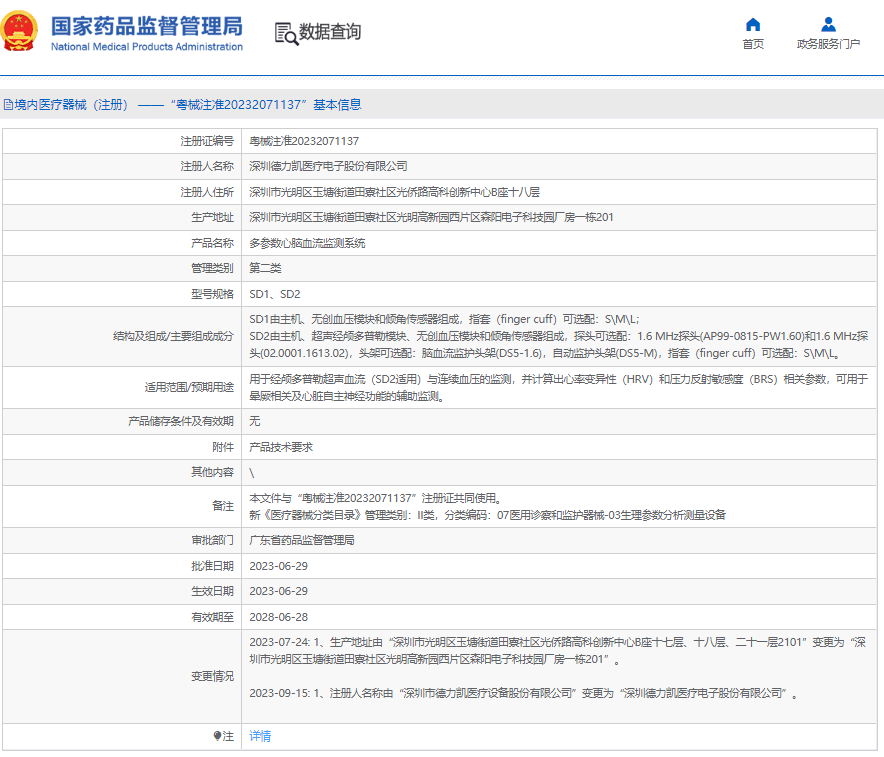
Task: Click registrant address ending 创新中心B座十八层
Action: pyautogui.click(x=394, y=192)
